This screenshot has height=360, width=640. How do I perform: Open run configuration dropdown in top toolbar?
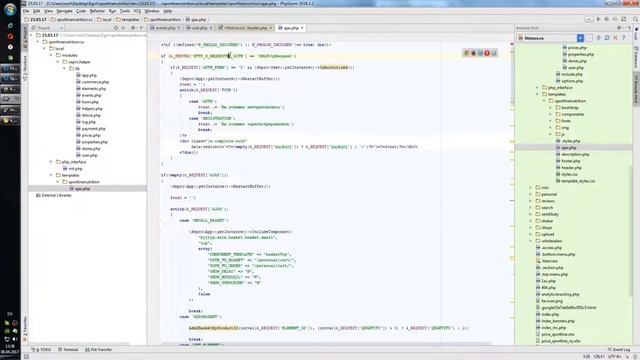tap(589, 19)
